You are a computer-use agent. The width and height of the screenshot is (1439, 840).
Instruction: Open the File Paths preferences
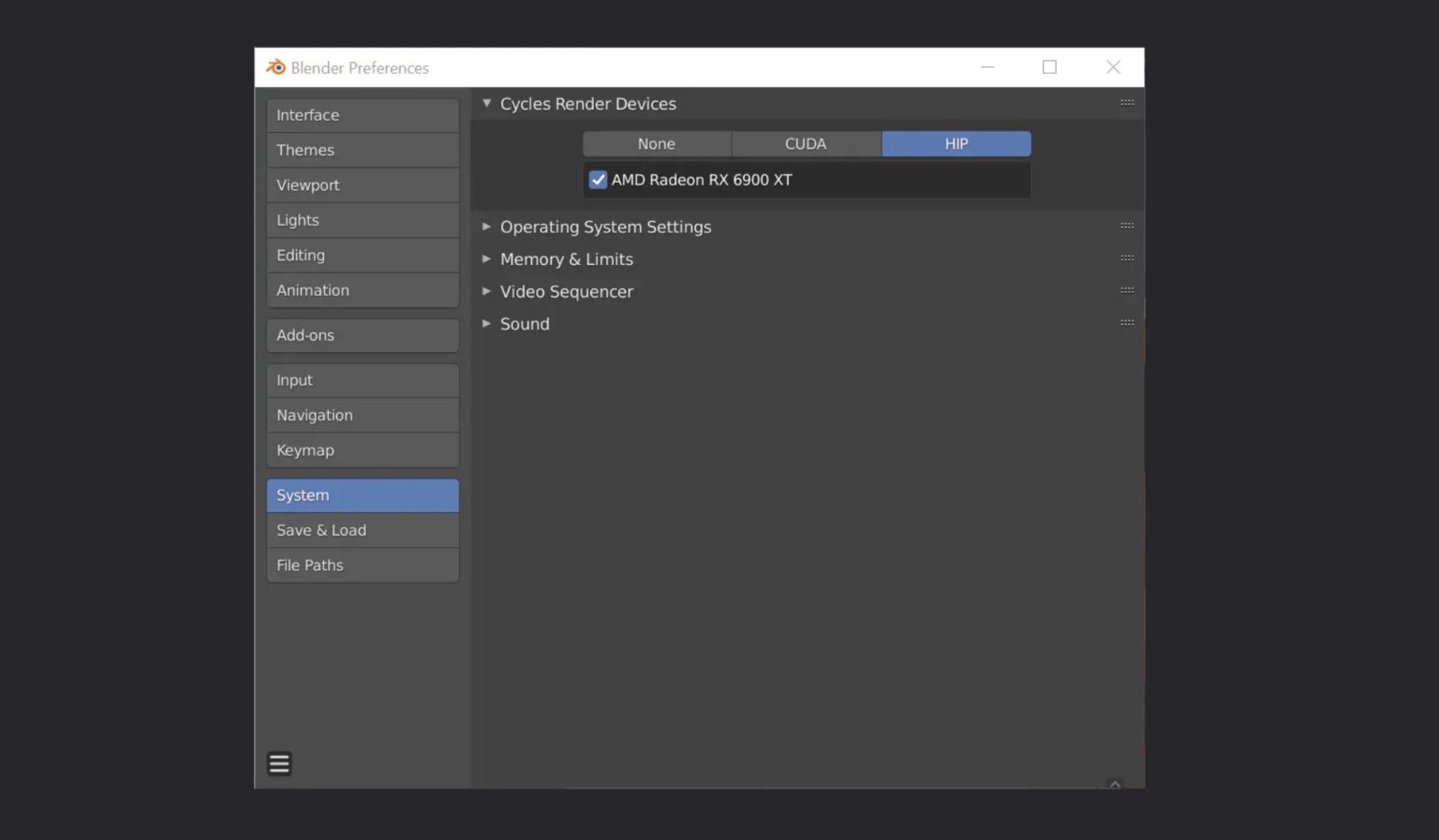(x=363, y=565)
